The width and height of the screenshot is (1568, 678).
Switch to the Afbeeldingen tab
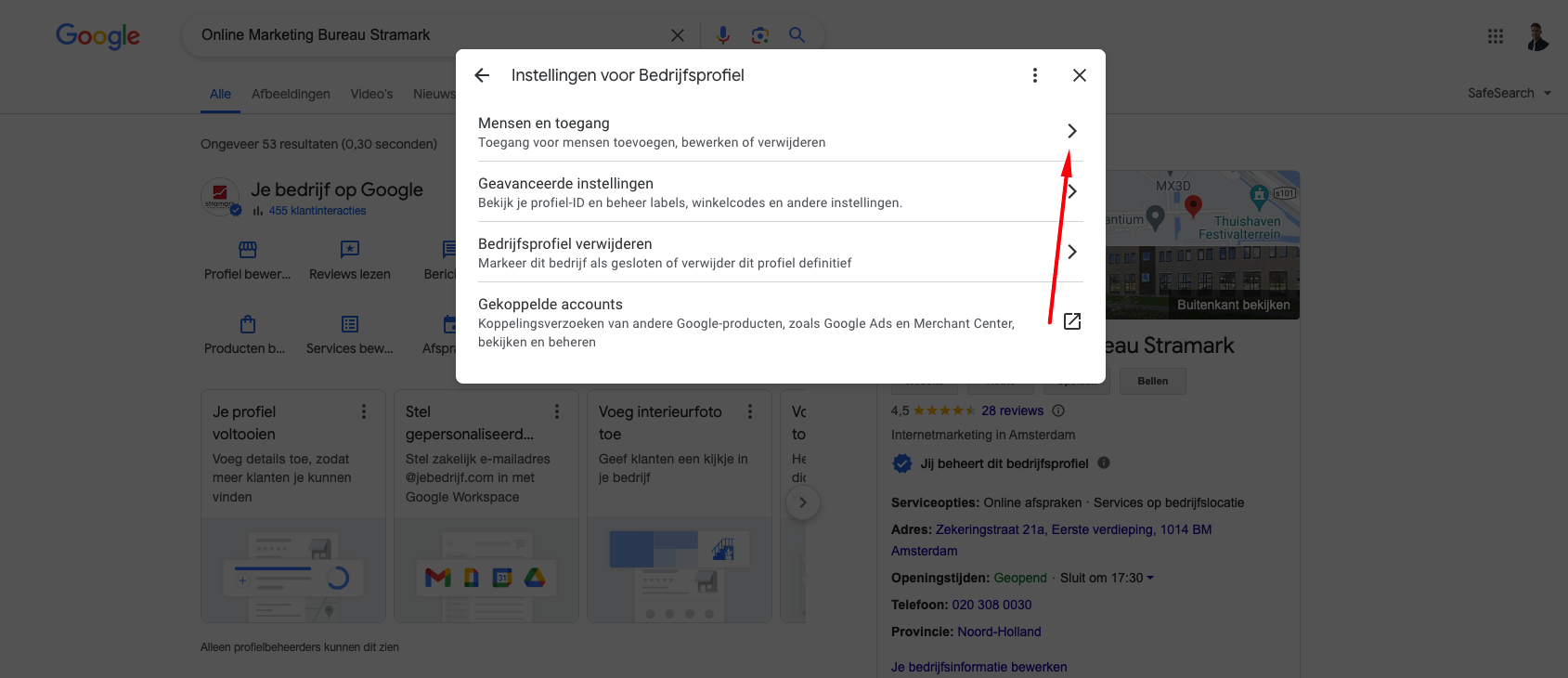[291, 94]
